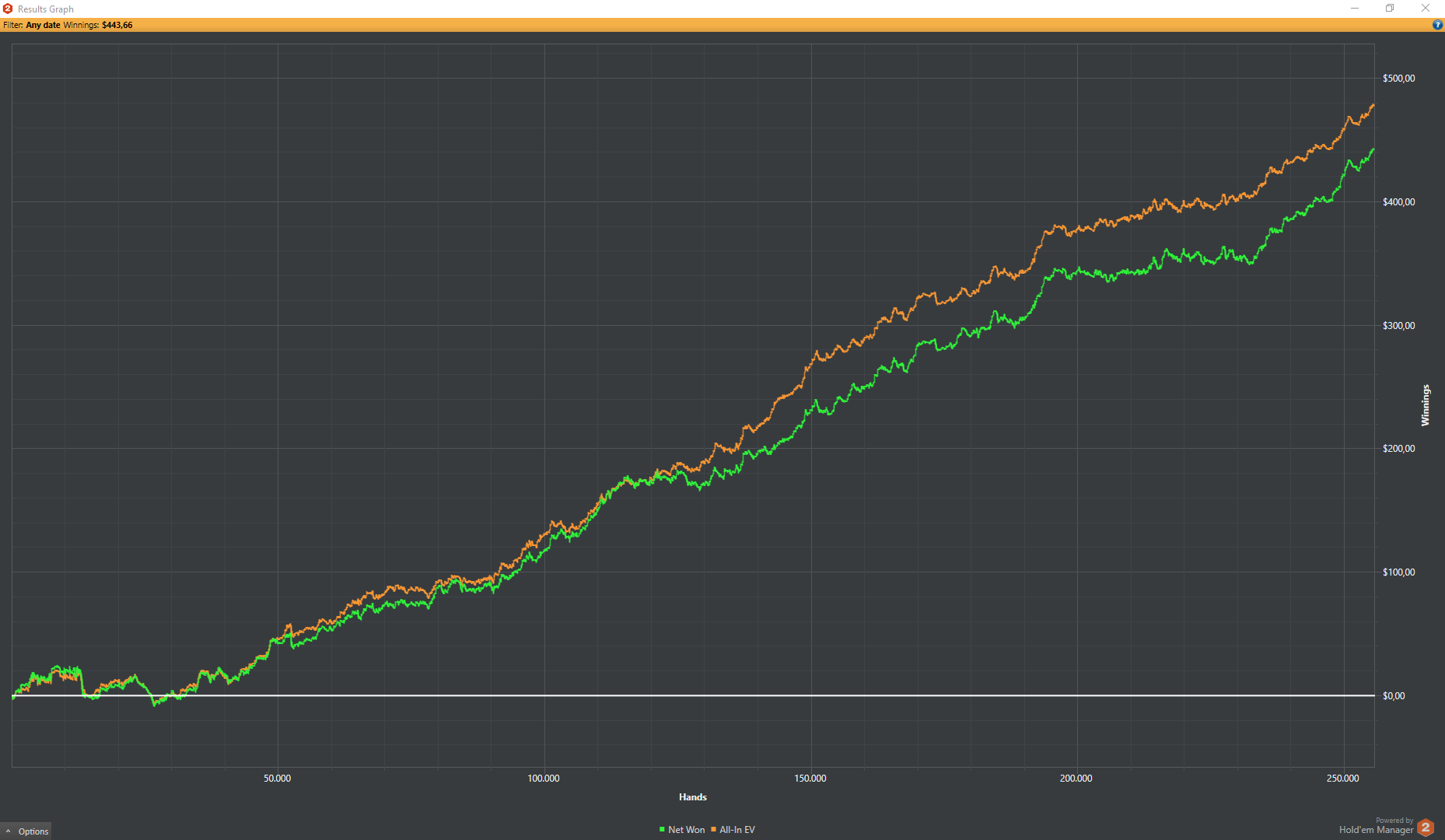Click the "Hold'em Manager" powered-by text
The height and width of the screenshot is (840, 1445).
point(1376,830)
